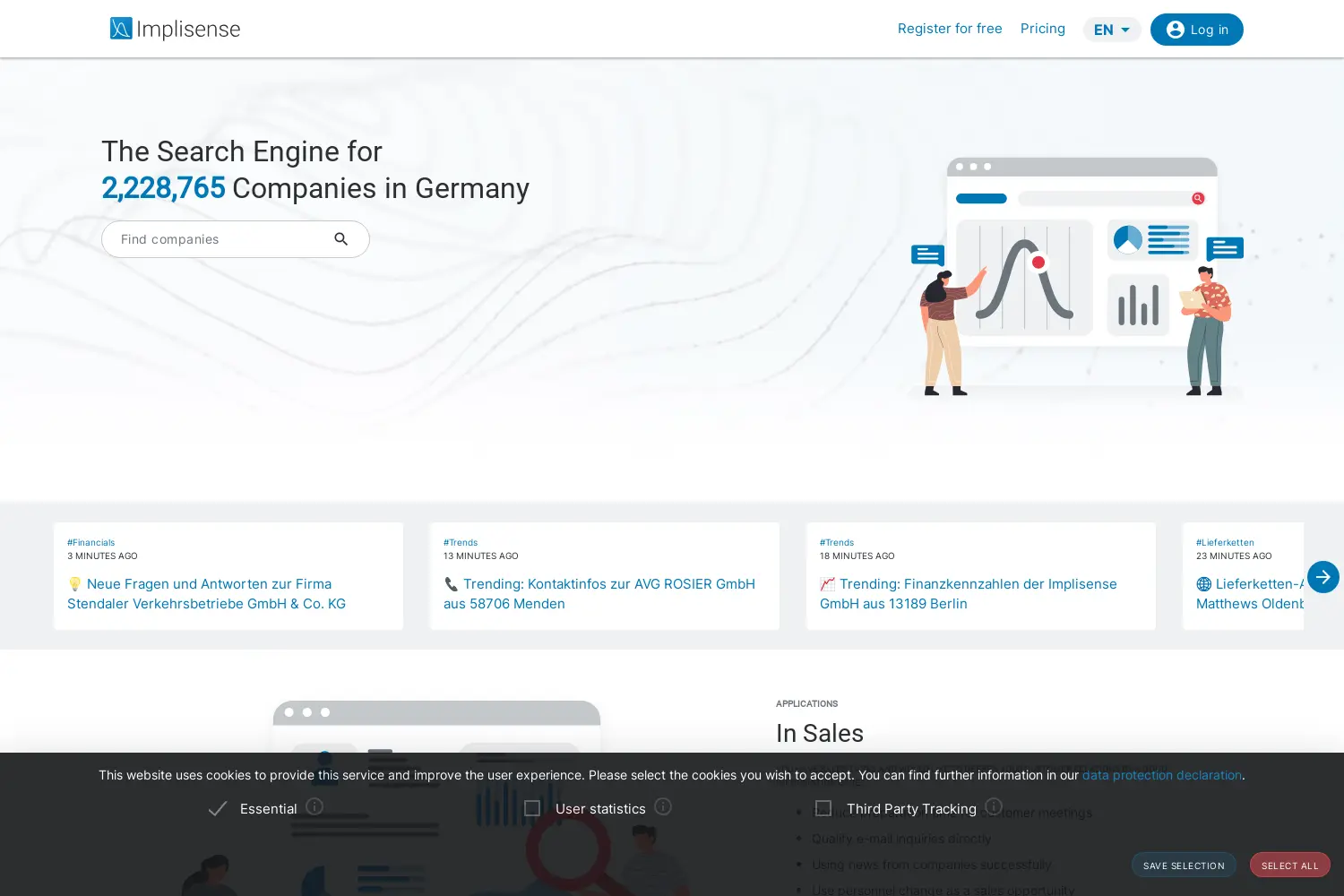Click the Select All cookies button

[1290, 865]
